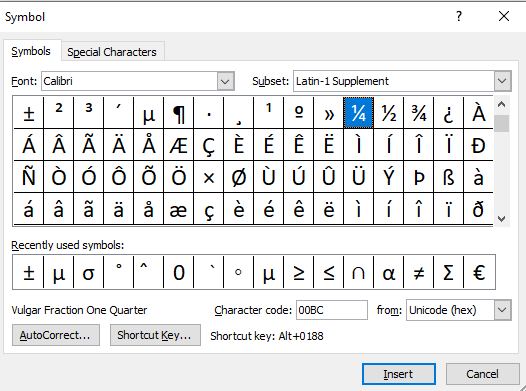Click in the Character code field
526x391 pixels.
click(x=331, y=310)
